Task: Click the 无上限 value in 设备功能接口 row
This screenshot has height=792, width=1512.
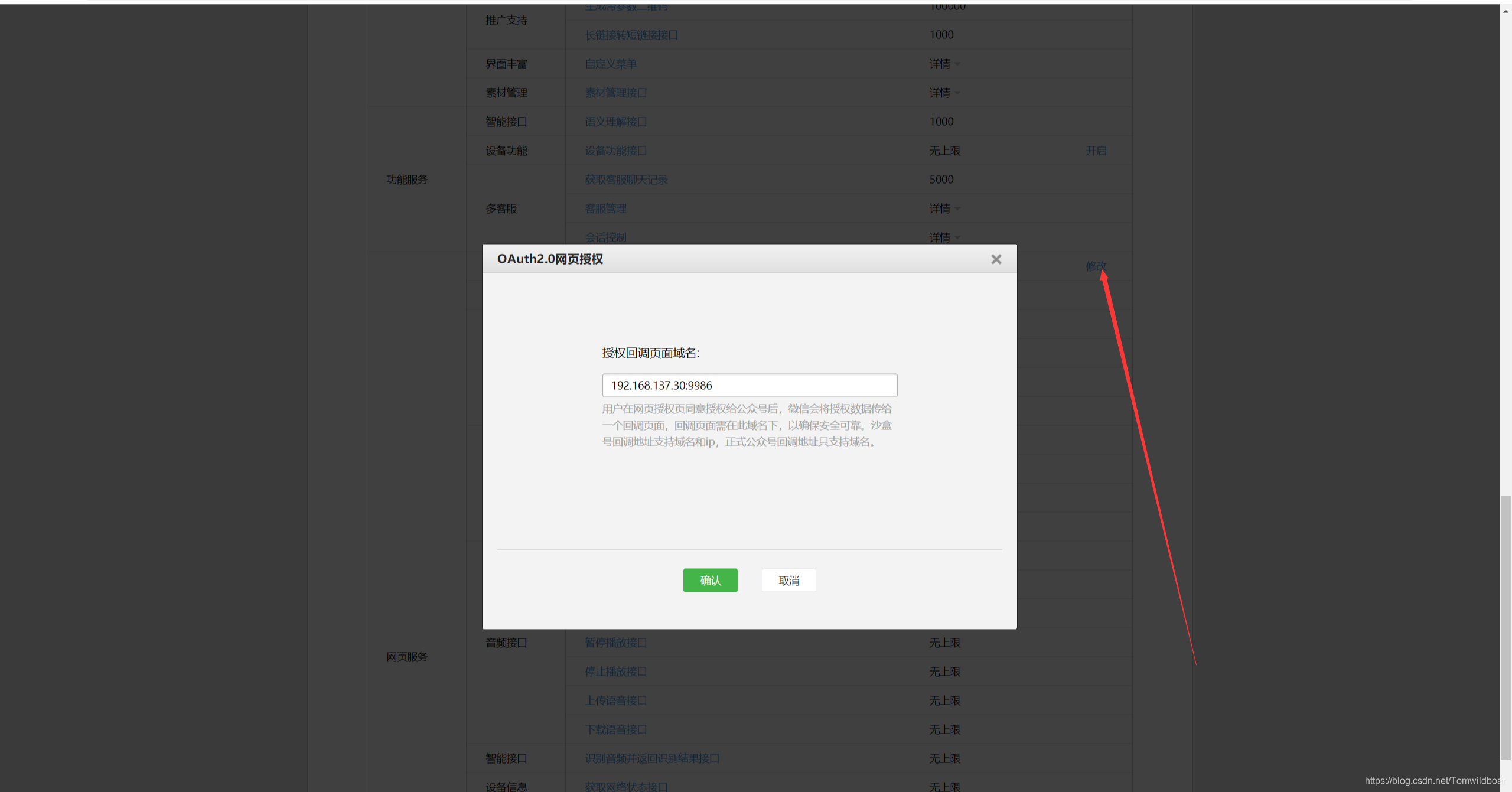Action: (944, 151)
